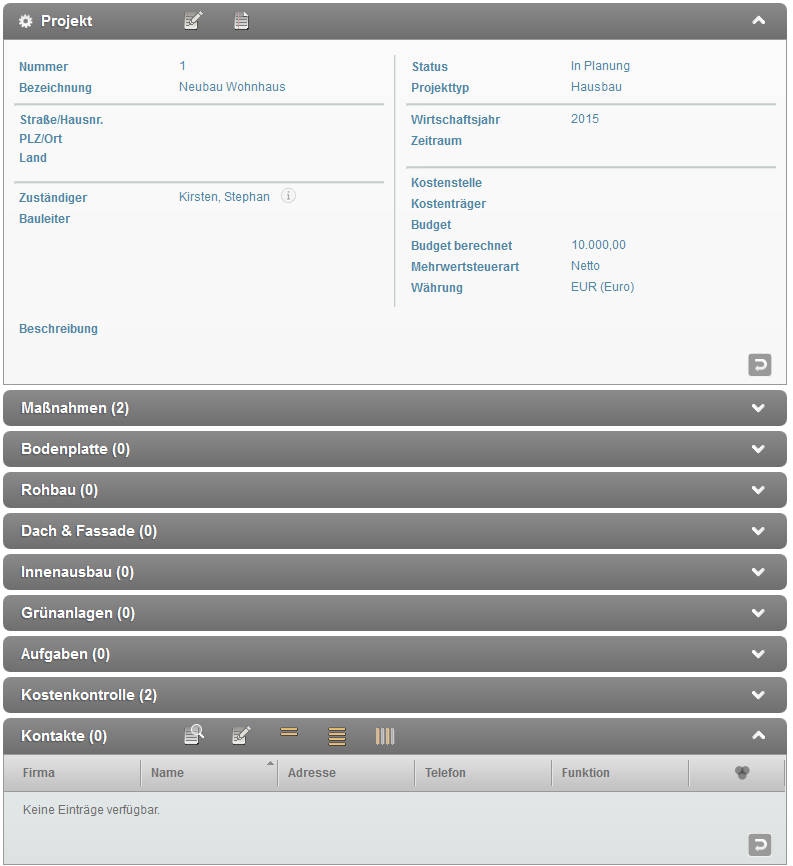Click the edit icon in Kontakte header
The image size is (793, 866).
pyautogui.click(x=241, y=736)
